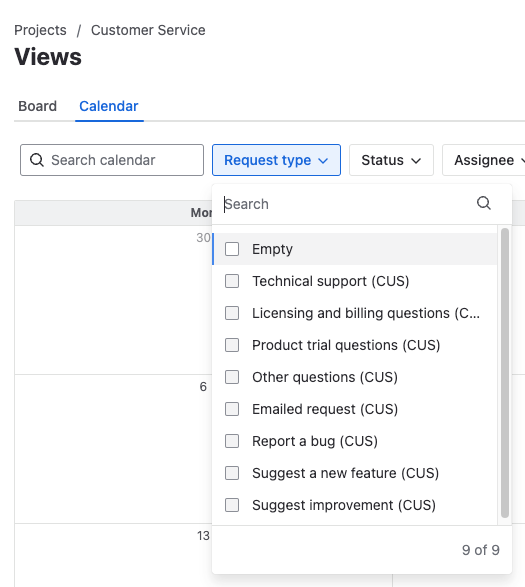Open the Assignee filter dropdown
The width and height of the screenshot is (525, 587).
[484, 160]
